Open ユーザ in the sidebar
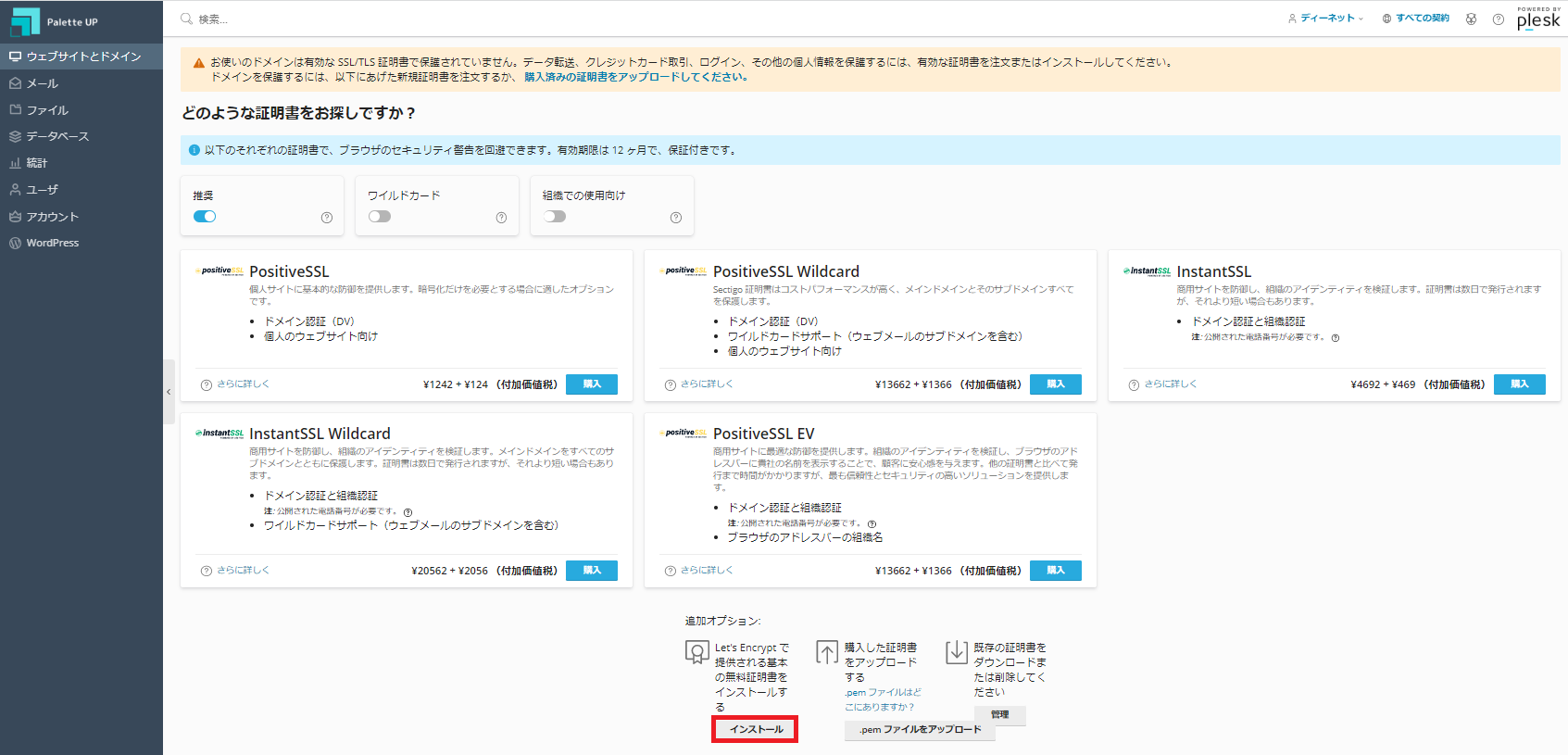The image size is (1568, 755). (x=82, y=190)
